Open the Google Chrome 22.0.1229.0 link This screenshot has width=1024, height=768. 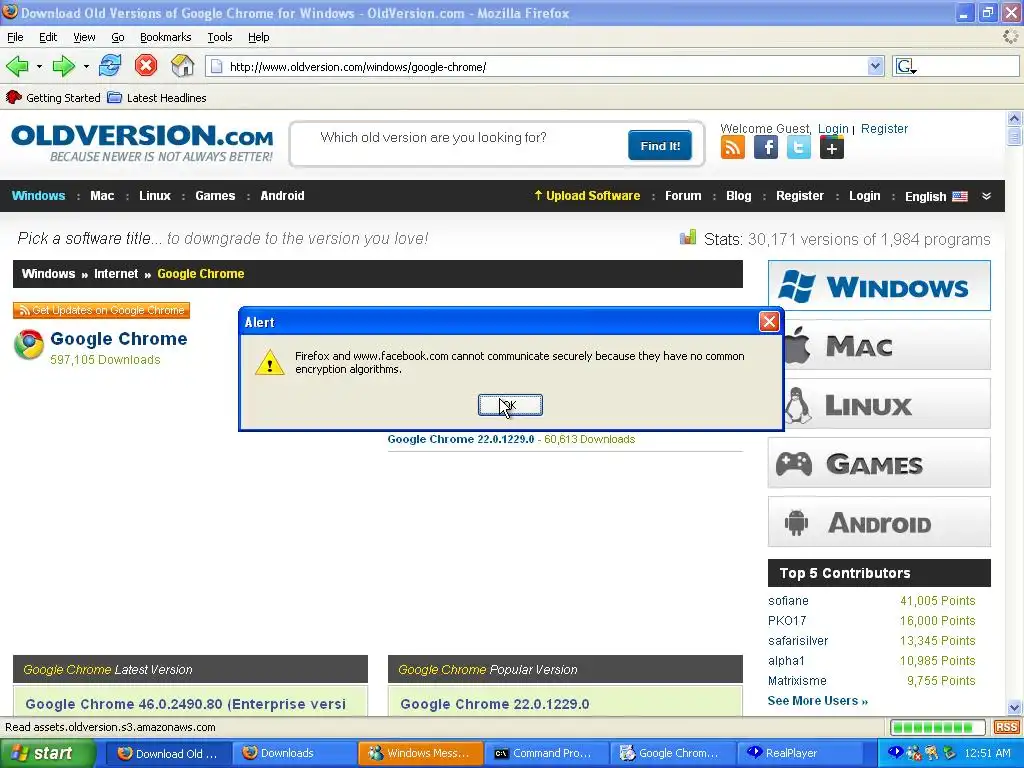coord(460,440)
